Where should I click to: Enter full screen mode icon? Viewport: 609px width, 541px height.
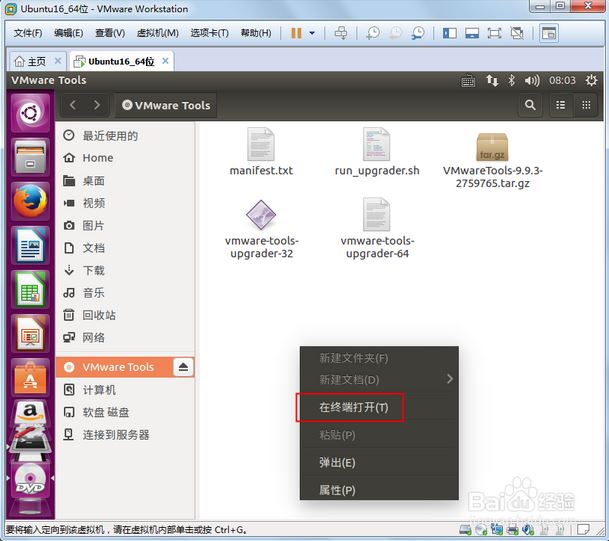[494, 33]
